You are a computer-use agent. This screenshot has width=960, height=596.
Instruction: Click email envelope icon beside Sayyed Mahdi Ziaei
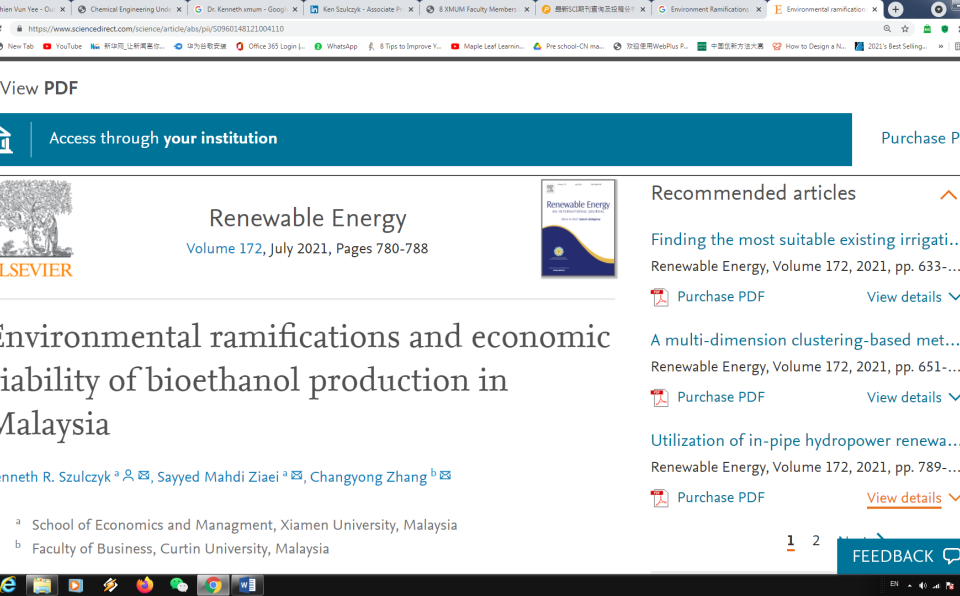pyautogui.click(x=296, y=476)
